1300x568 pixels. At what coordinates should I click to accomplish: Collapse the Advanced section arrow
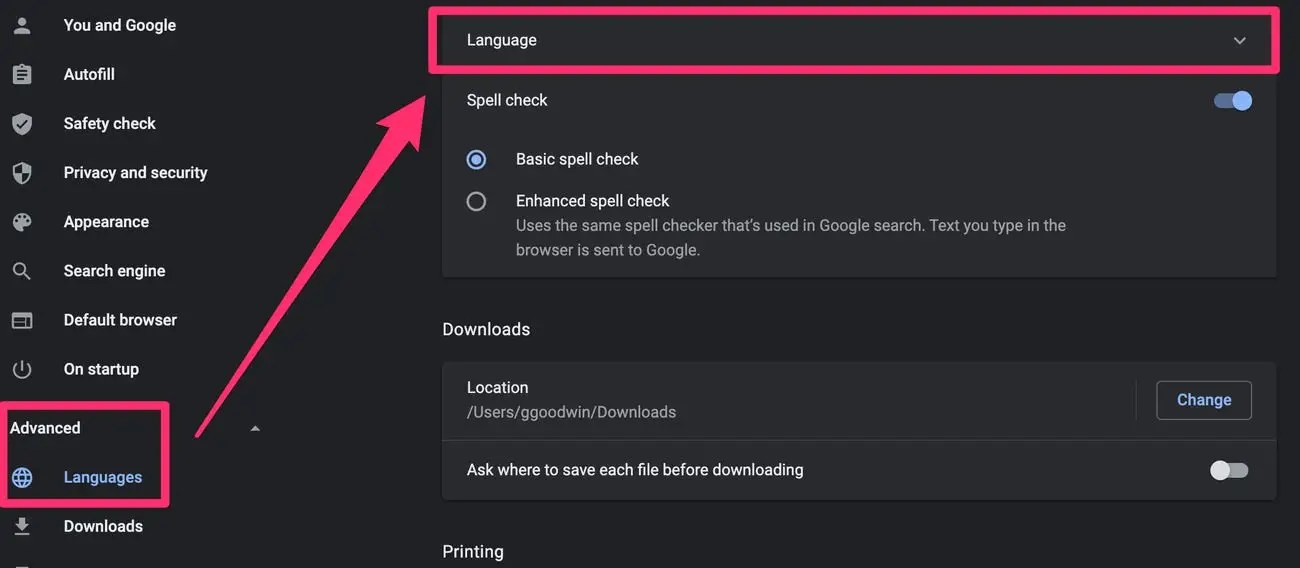pyautogui.click(x=255, y=428)
